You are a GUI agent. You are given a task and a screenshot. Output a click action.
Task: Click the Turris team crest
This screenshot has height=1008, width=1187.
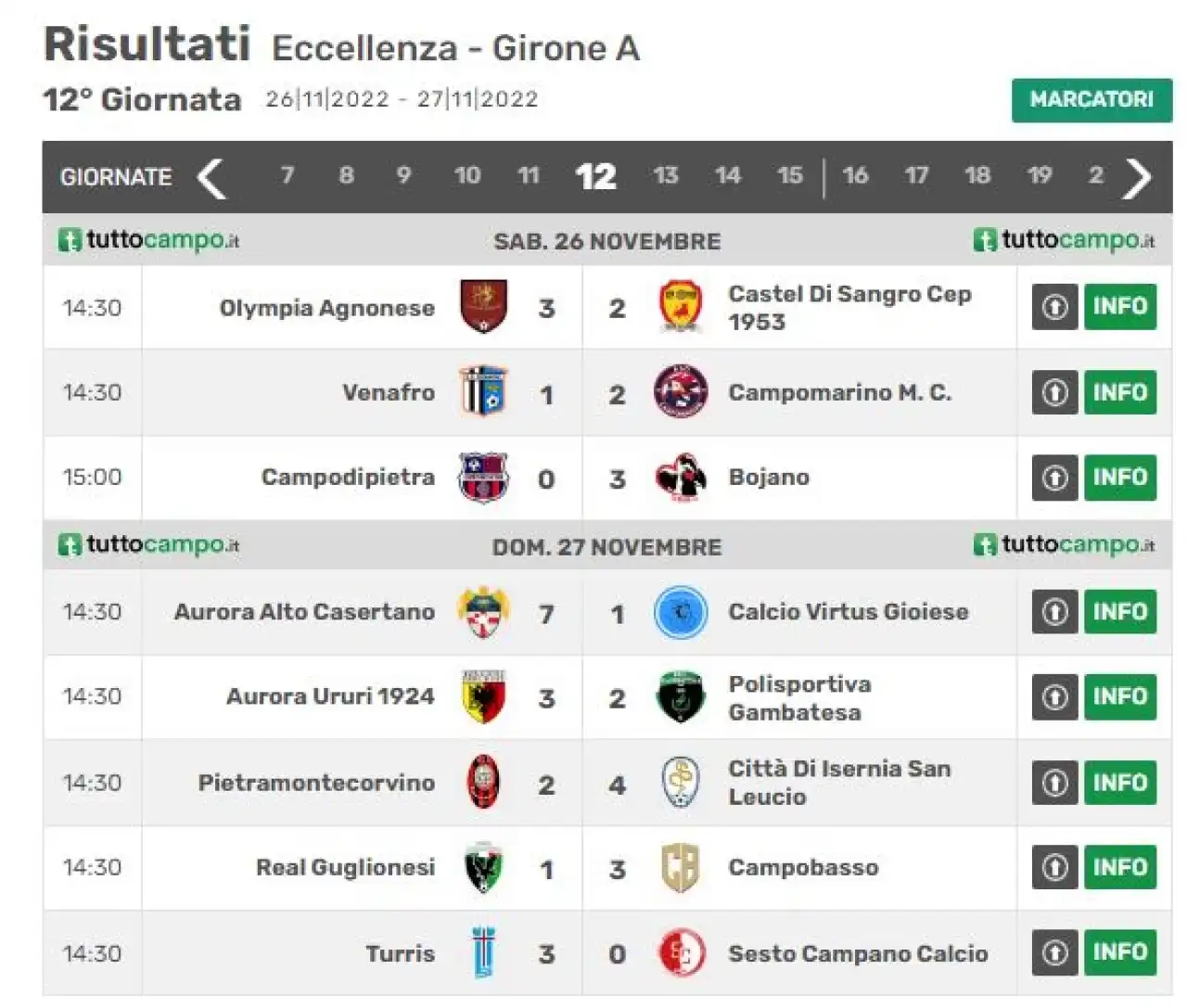click(x=483, y=952)
